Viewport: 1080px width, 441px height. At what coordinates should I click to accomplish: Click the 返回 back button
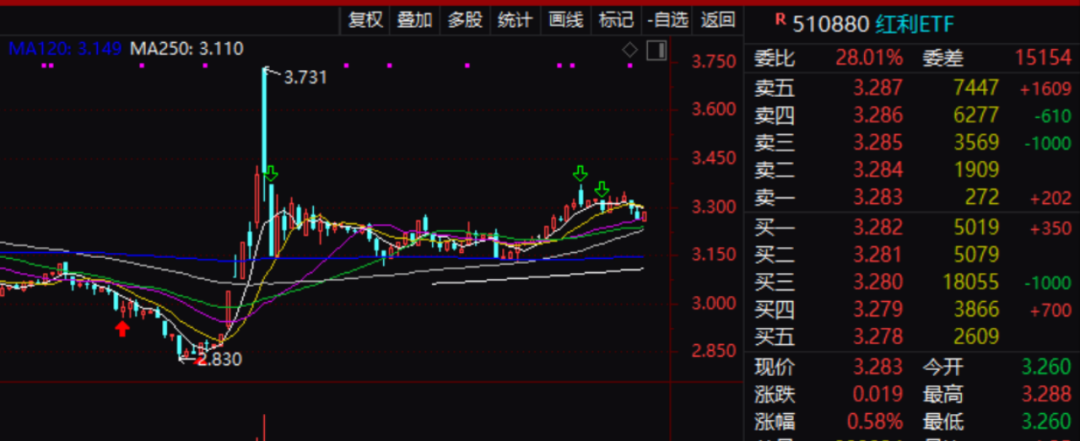[x=718, y=19]
